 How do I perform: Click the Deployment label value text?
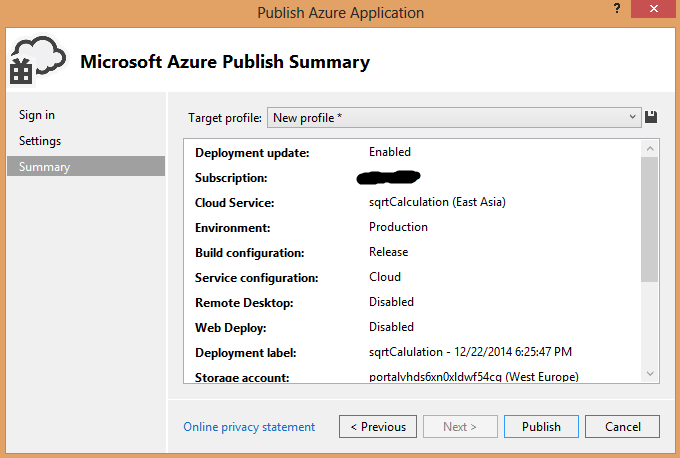coord(468,352)
